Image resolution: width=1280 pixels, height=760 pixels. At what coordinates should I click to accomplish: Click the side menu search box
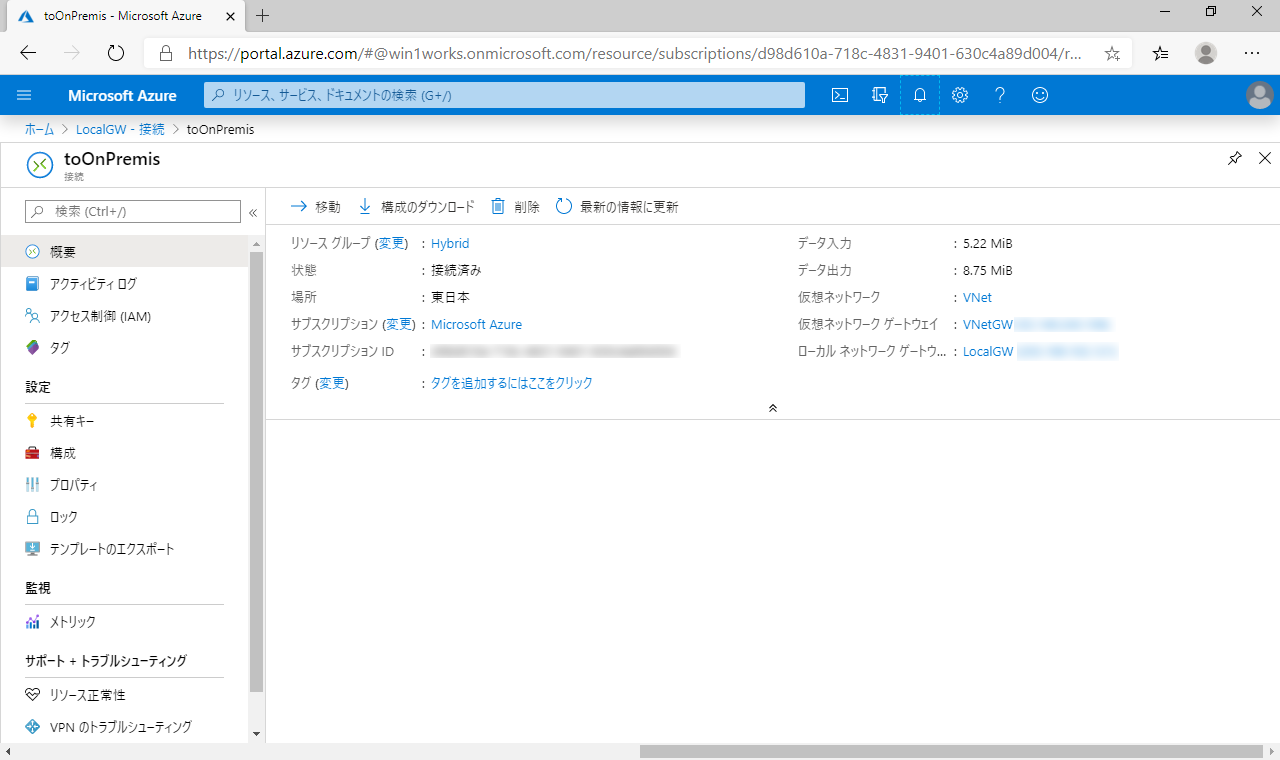pyautogui.click(x=133, y=211)
